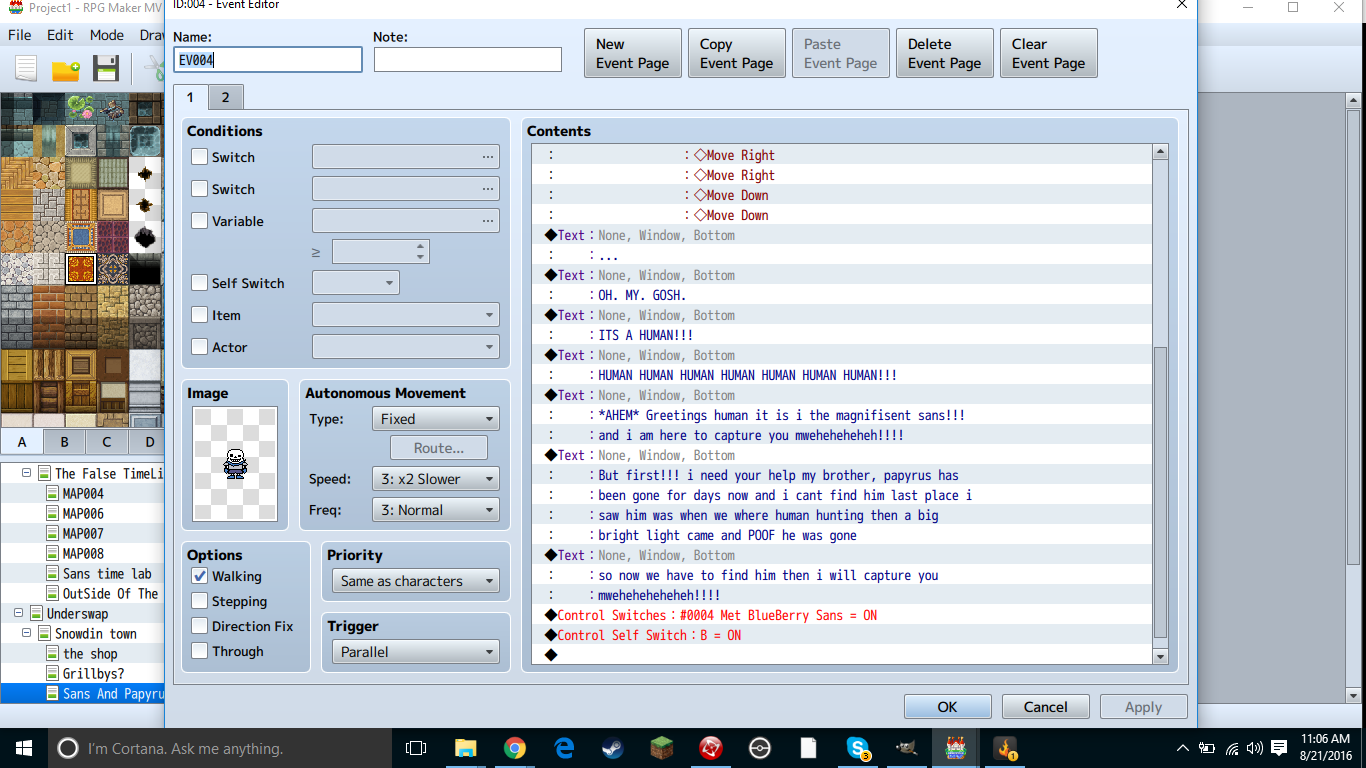Open the Actor condition dropdown
Image resolution: width=1366 pixels, height=768 pixels.
click(x=406, y=347)
